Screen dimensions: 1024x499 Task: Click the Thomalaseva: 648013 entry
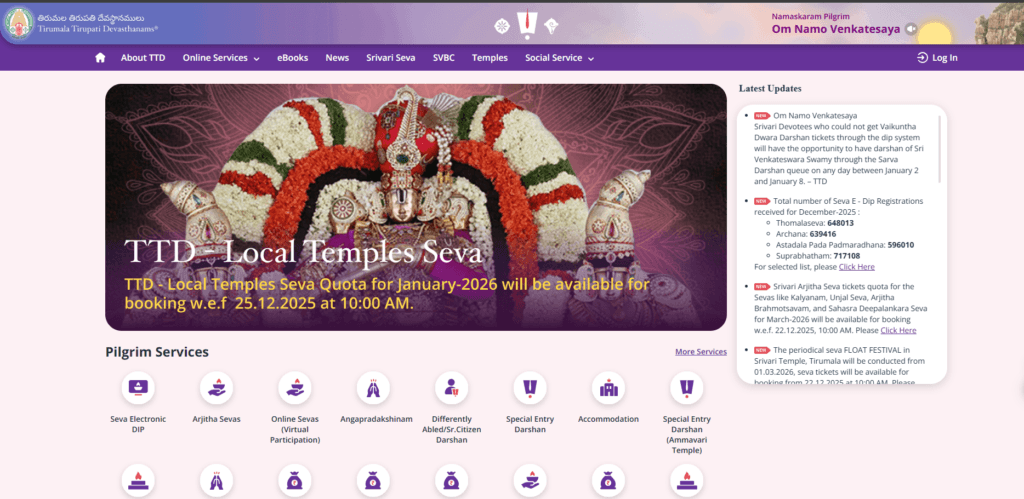click(814, 223)
